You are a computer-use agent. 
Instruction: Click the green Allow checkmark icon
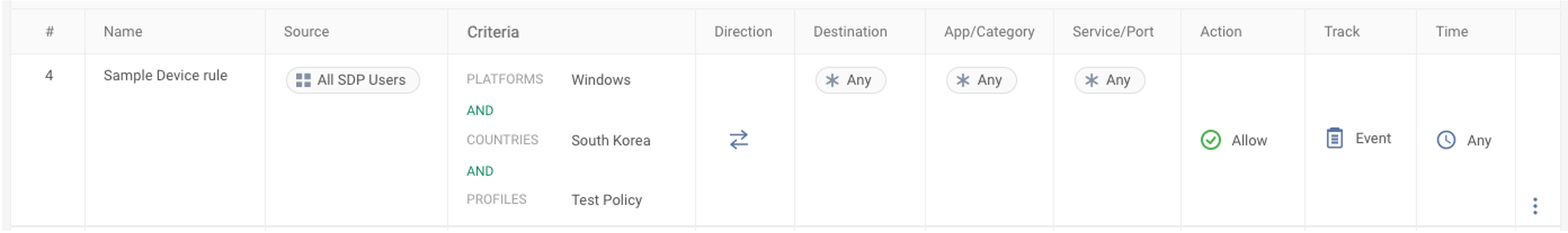[1210, 140]
